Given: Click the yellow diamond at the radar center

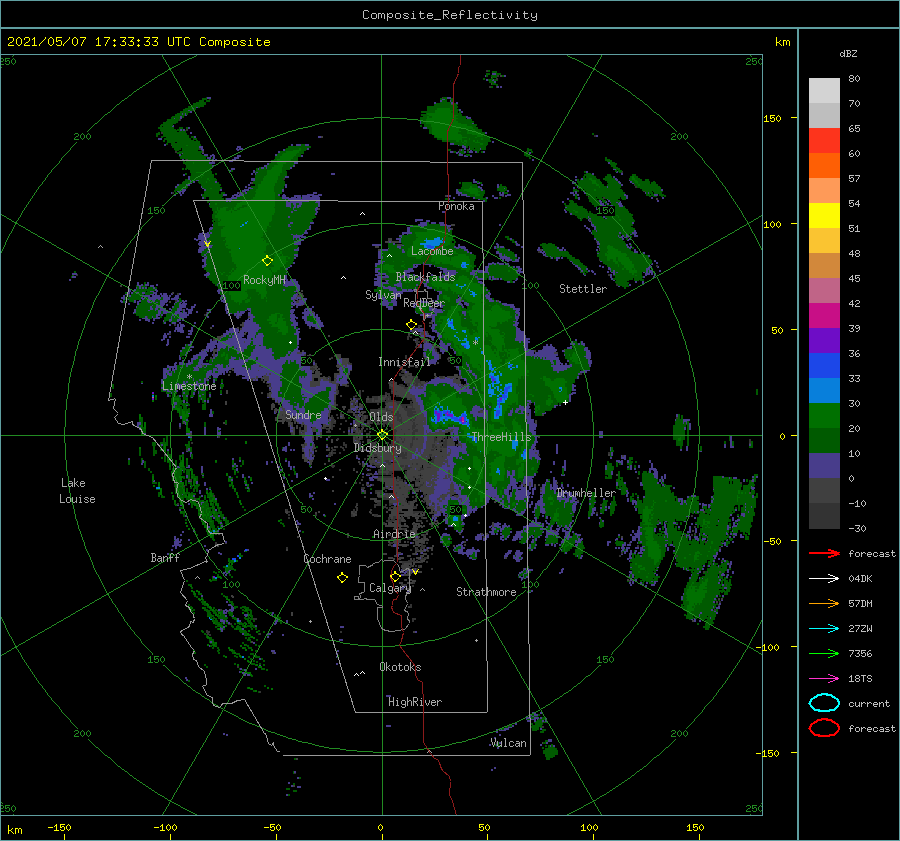Looking at the screenshot, I should pyautogui.click(x=382, y=435).
